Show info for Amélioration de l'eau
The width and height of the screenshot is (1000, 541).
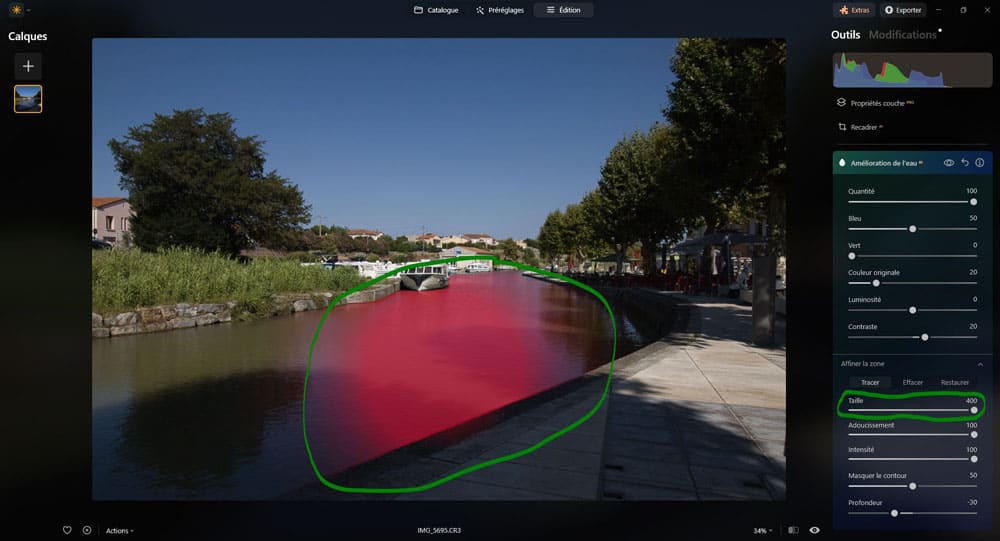click(980, 162)
